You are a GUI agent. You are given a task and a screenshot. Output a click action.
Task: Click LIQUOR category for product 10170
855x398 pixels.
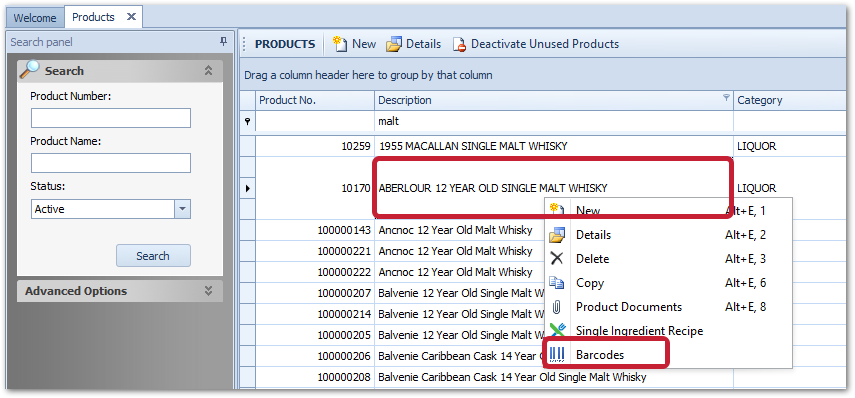(757, 188)
